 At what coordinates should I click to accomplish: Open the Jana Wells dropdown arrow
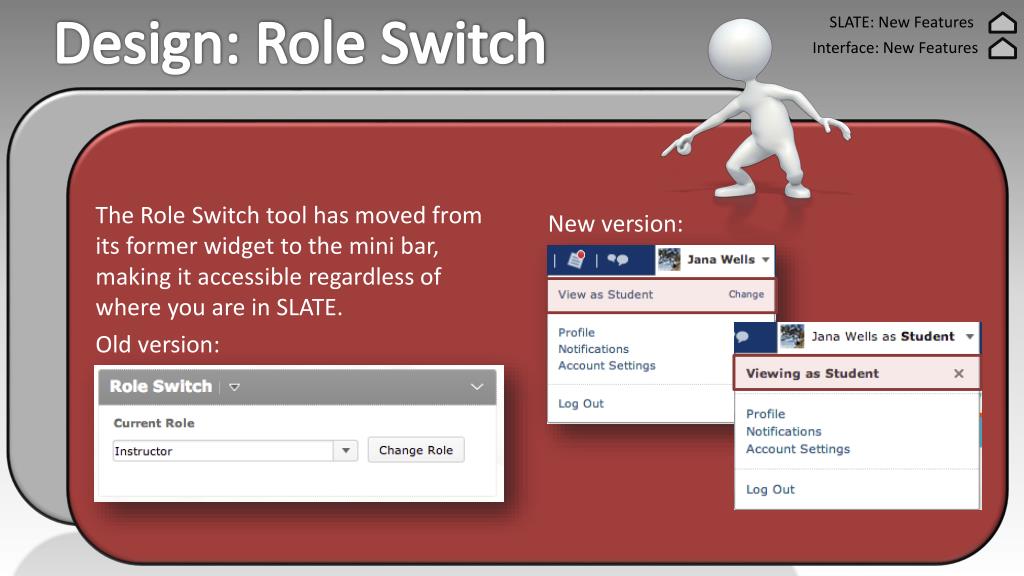(765, 259)
